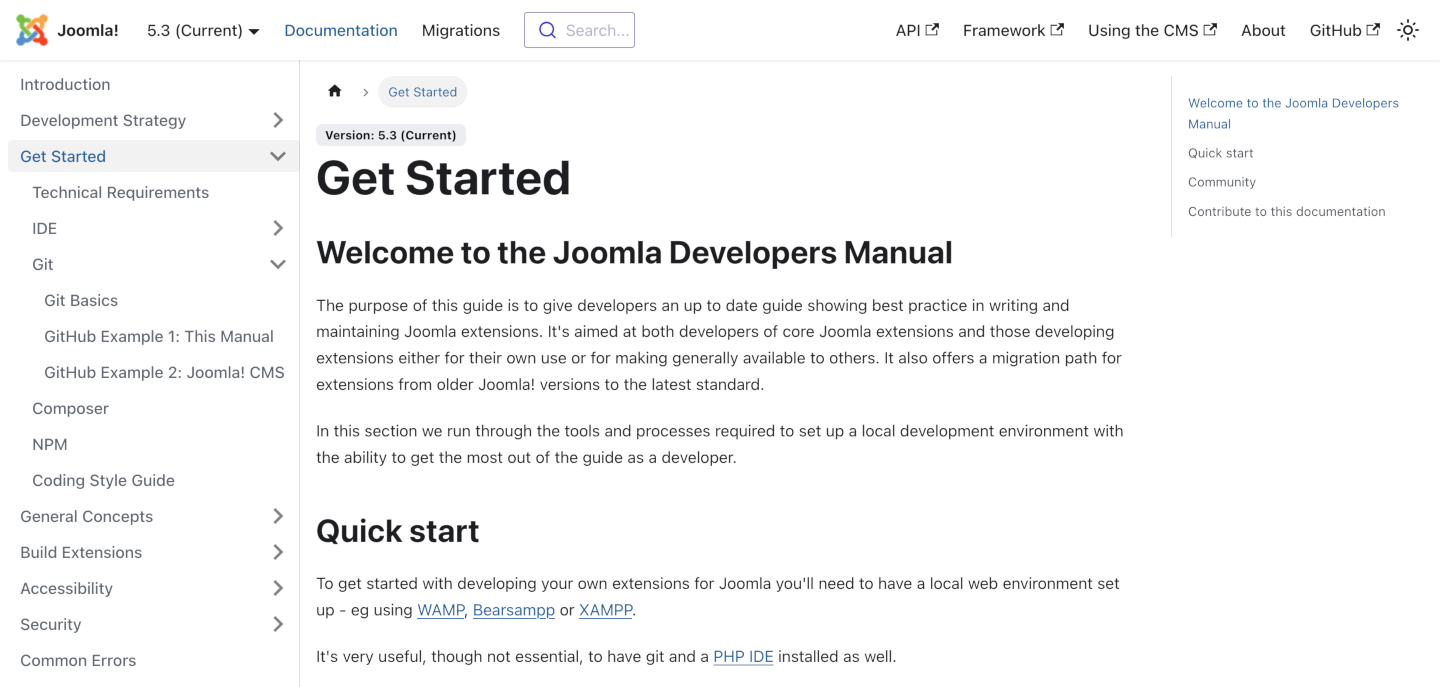Screen dimensions: 1440x687
Task: Open Composer sidebar page
Action: [x=70, y=408]
